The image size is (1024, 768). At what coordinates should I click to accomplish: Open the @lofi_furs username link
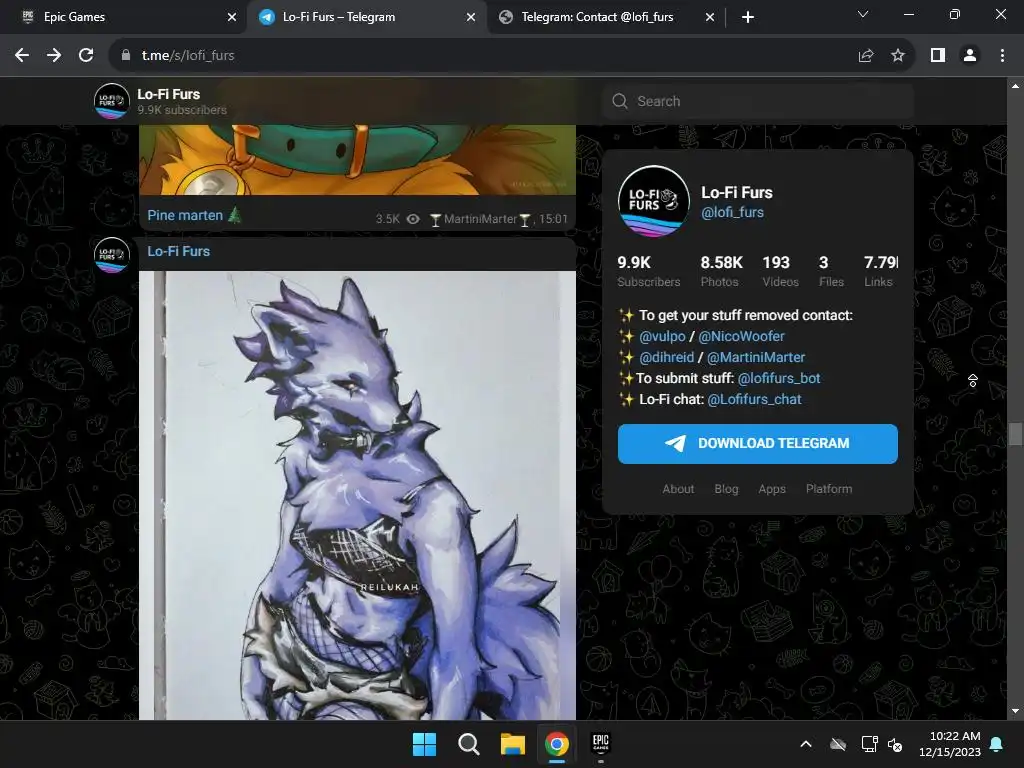732,212
